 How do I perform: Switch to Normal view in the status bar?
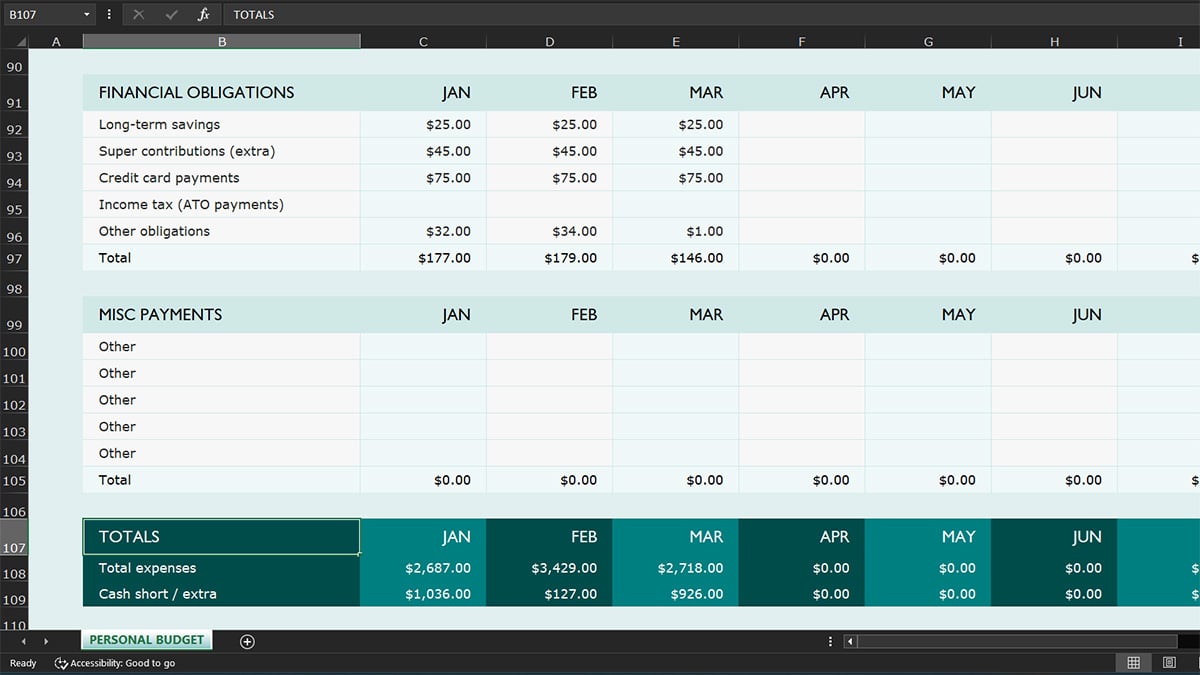pyautogui.click(x=1136, y=662)
